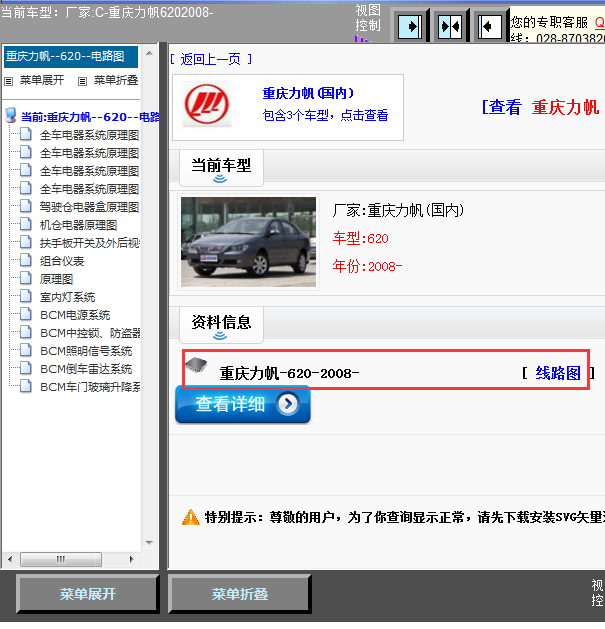Image resolution: width=605 pixels, height=629 pixels.
Task: Click the document icon for BCM倒车雷达系统
Action: point(26,368)
